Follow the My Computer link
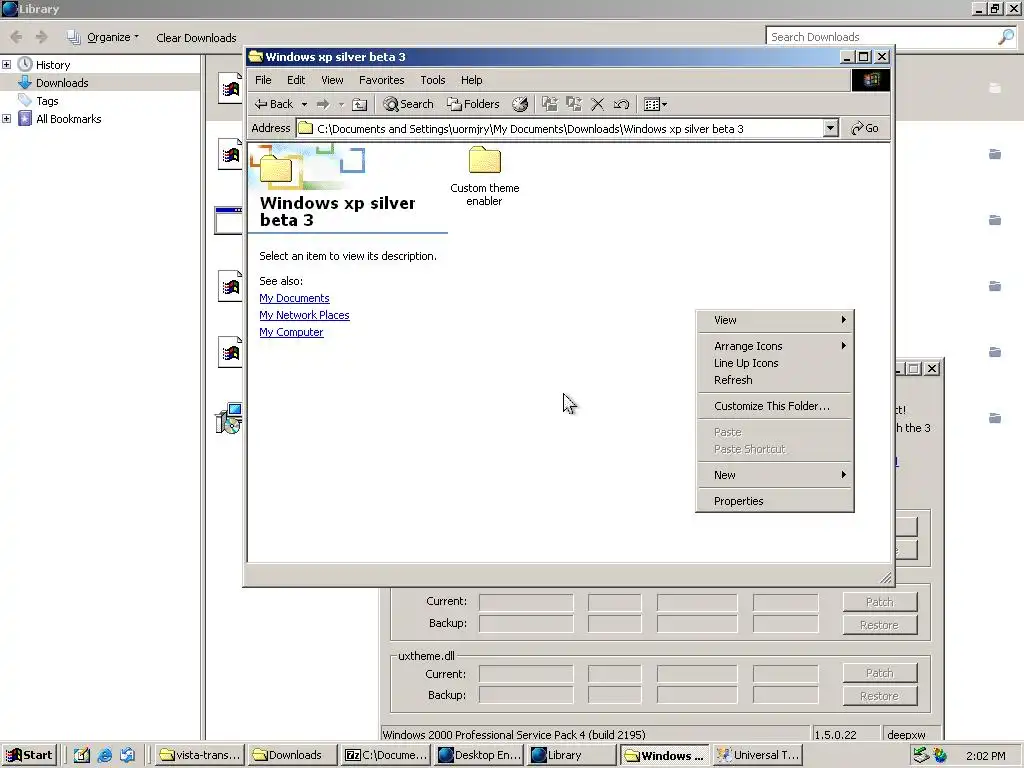Screen dimensions: 1024x768 [291, 332]
